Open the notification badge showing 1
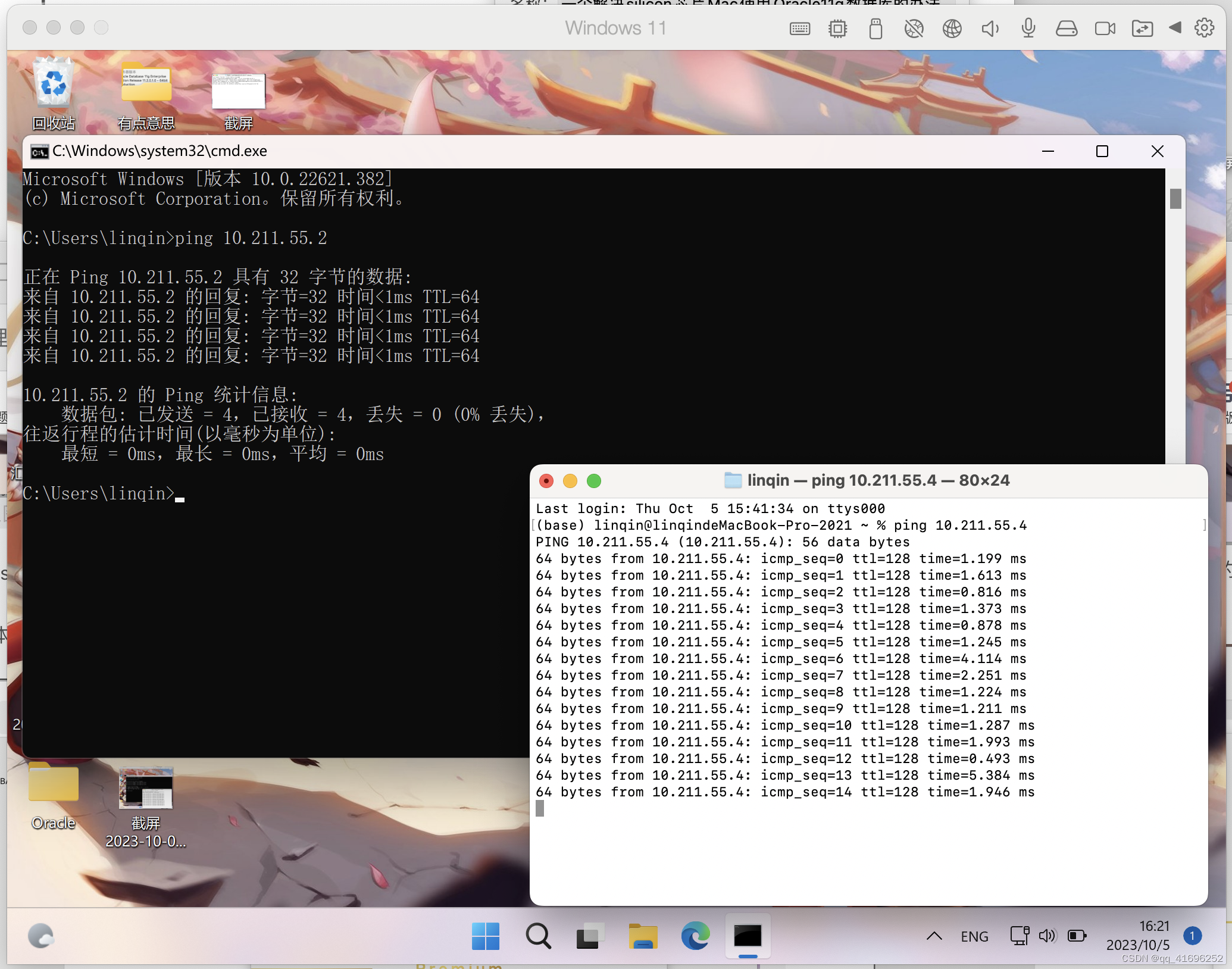This screenshot has width=1232, height=969. pyautogui.click(x=1192, y=936)
